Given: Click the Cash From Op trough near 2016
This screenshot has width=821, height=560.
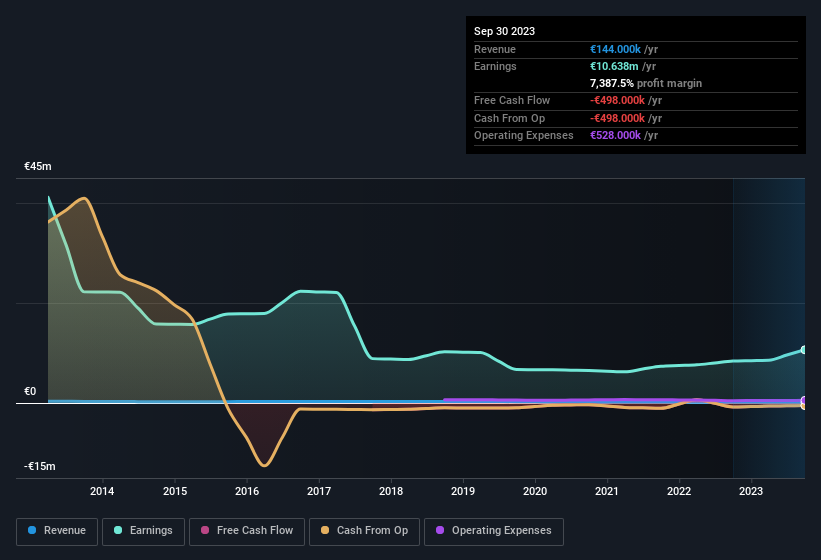Looking at the screenshot, I should point(264,465).
